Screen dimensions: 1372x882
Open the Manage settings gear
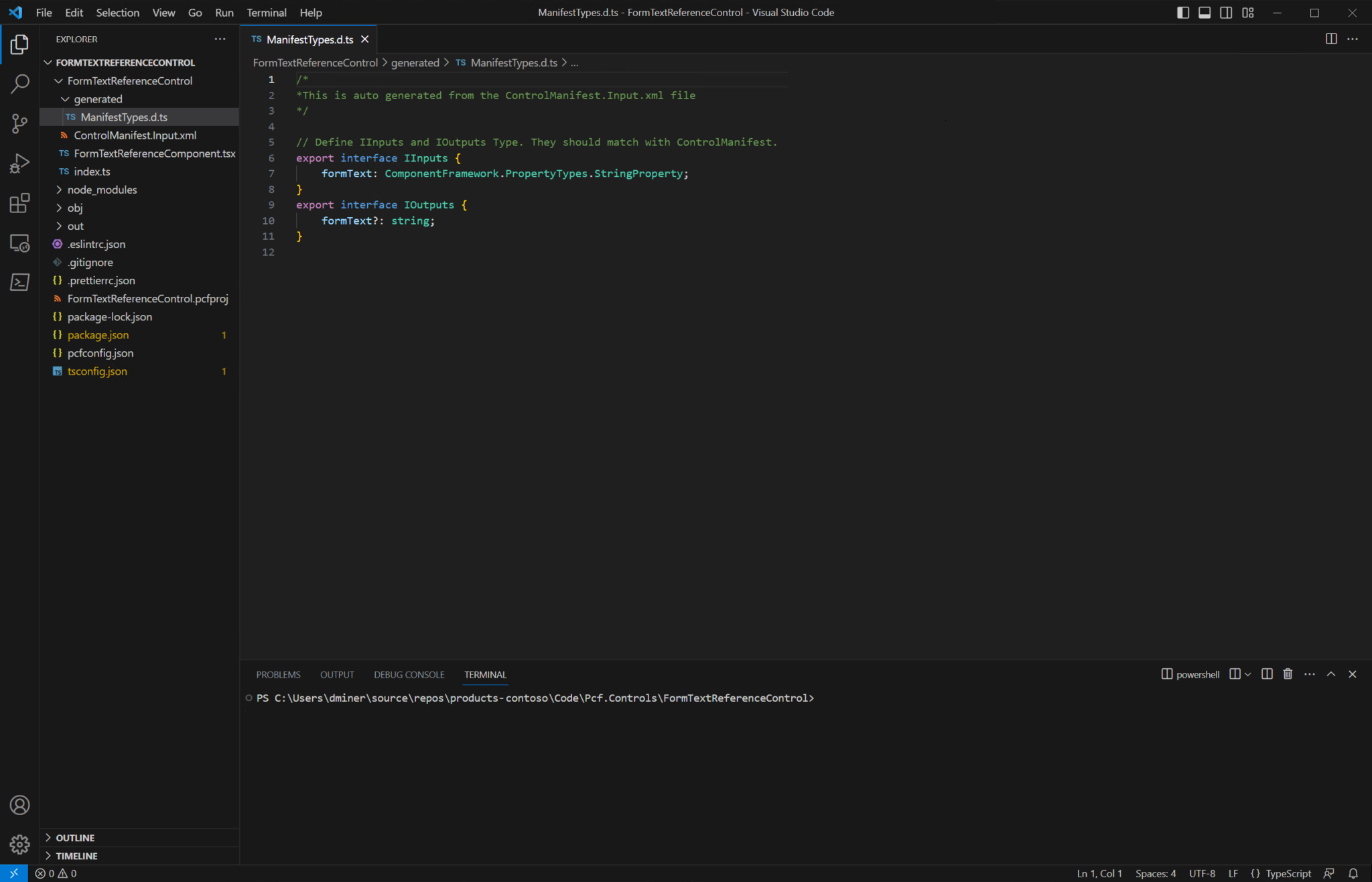coord(19,844)
